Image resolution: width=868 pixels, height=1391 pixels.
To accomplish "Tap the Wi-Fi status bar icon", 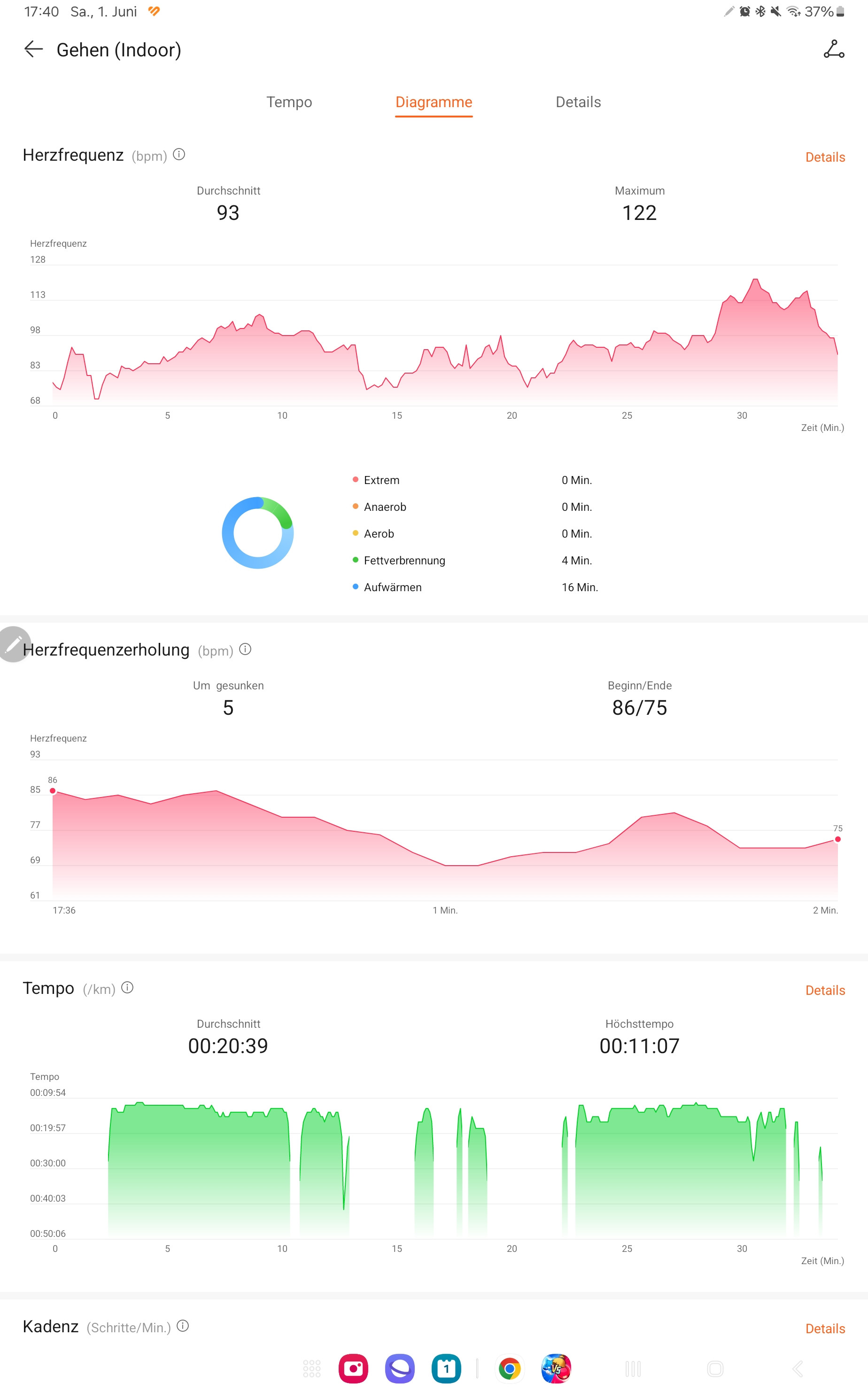I will coord(793,11).
